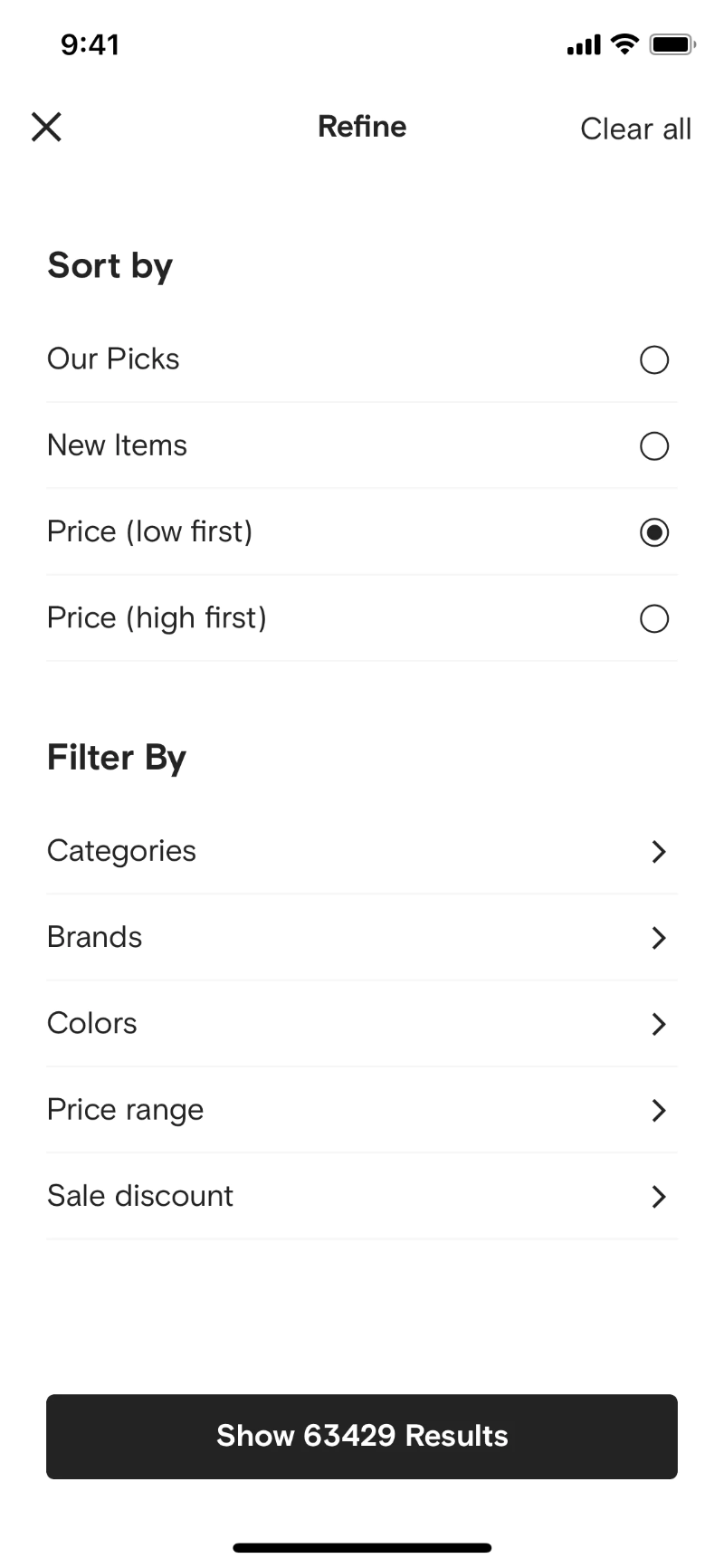This screenshot has width=724, height=1568.
Task: Open the Price range chevron
Action: point(659,1111)
